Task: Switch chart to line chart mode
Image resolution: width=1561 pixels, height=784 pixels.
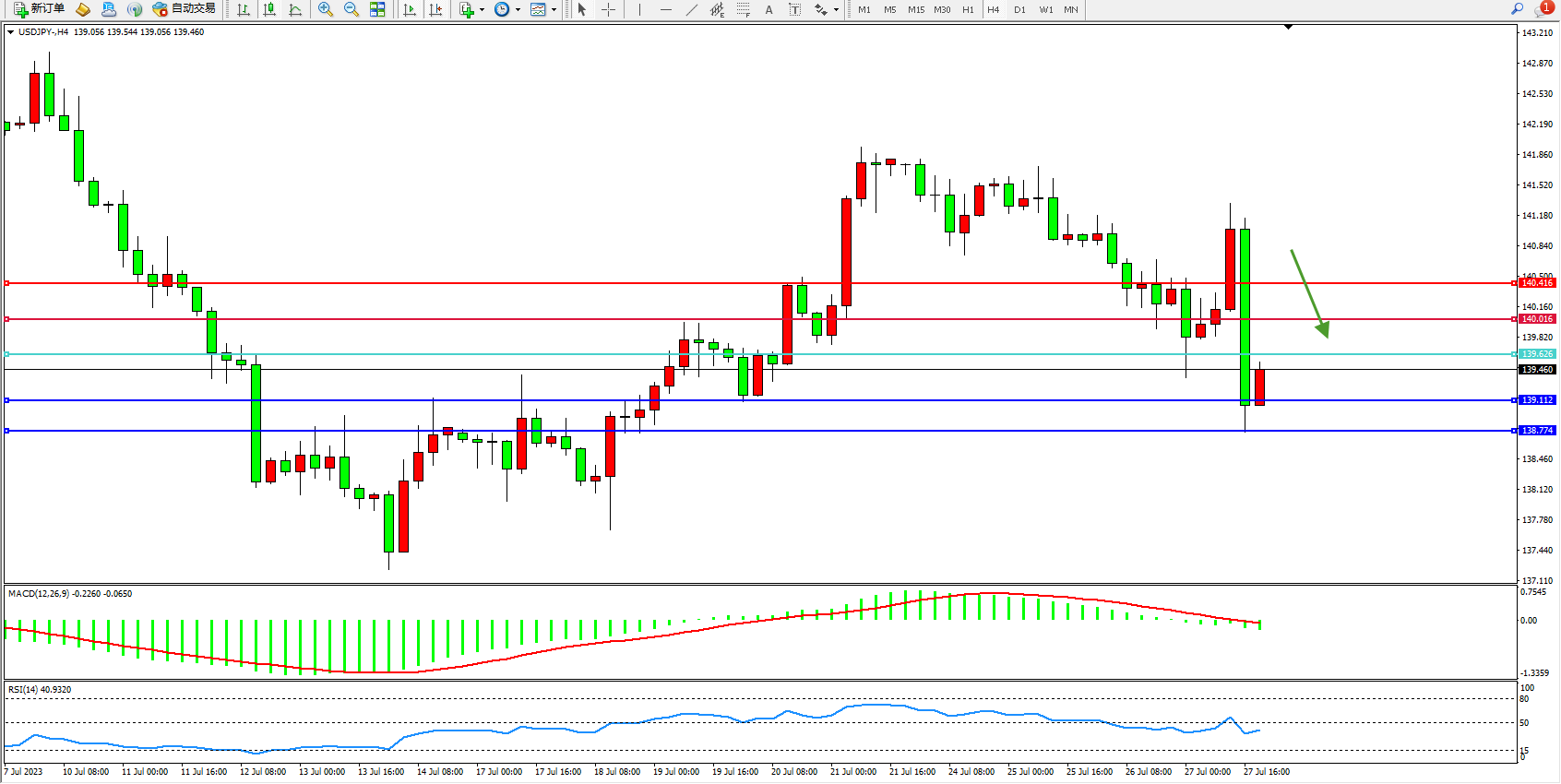Action: (x=295, y=9)
